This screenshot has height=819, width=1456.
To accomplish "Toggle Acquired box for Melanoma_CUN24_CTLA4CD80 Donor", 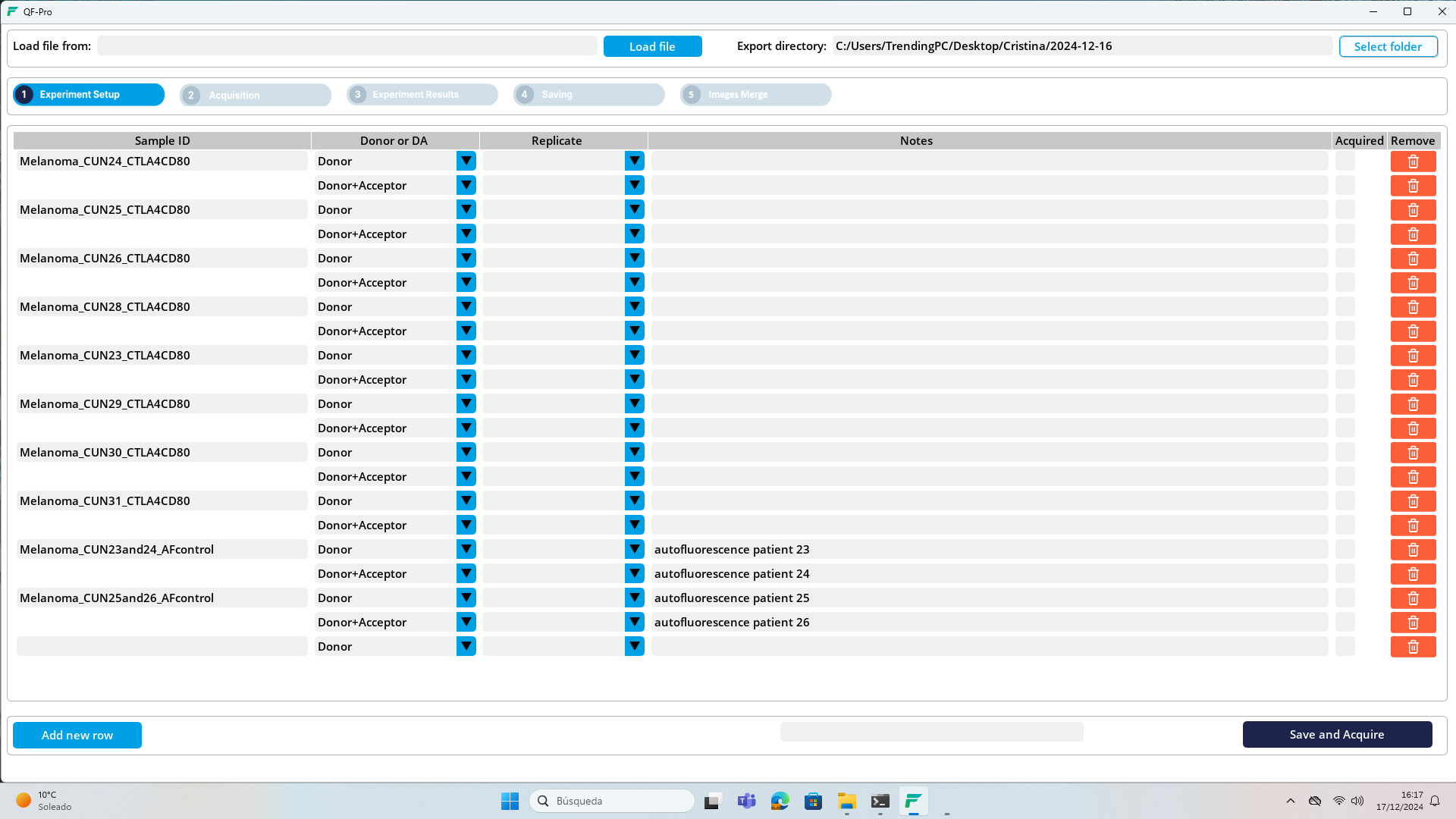I will click(1345, 162).
